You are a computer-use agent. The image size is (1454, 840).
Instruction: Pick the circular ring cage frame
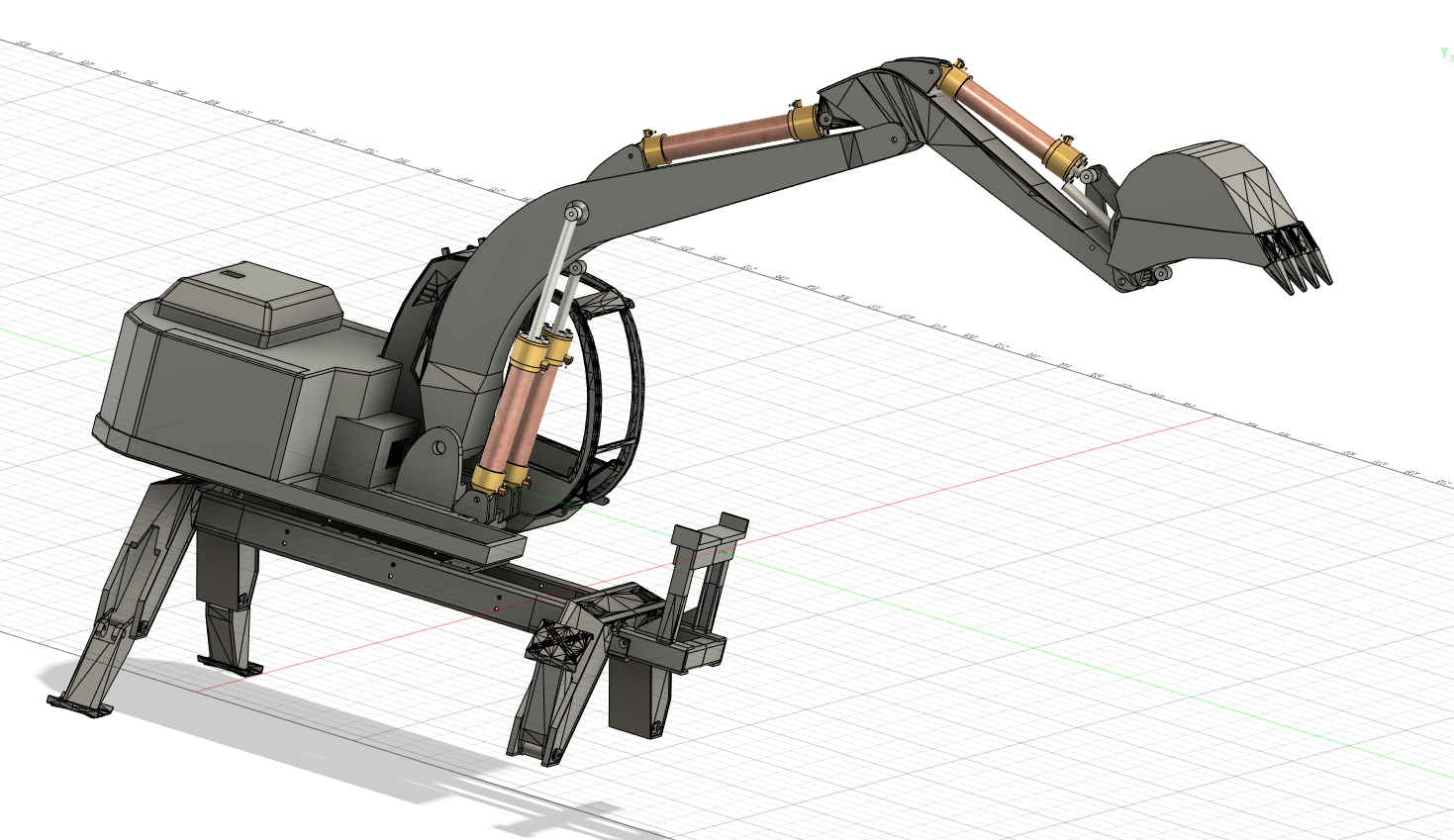(x=622, y=396)
